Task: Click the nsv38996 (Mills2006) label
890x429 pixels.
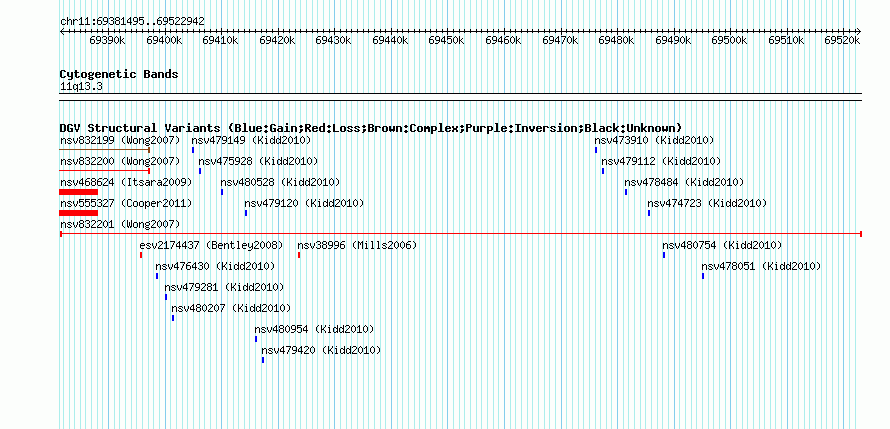Action: point(357,245)
